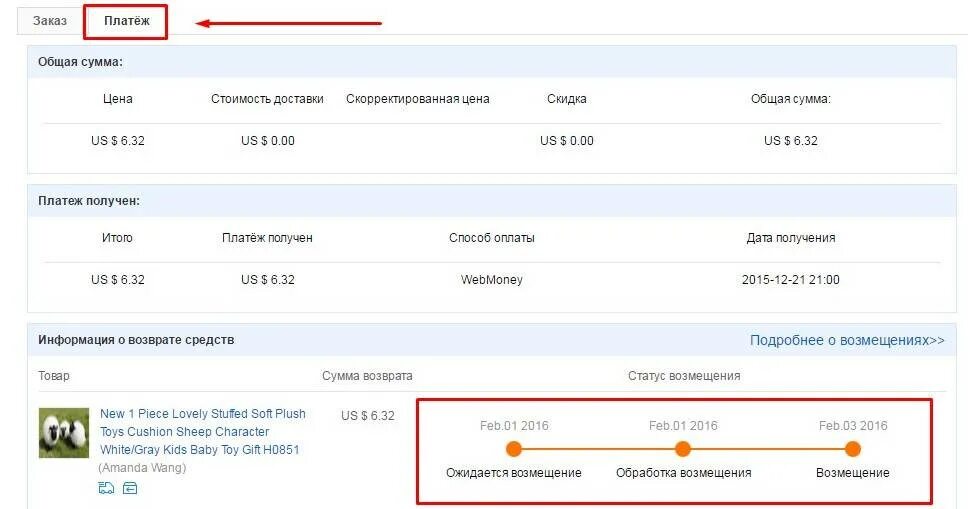The width and height of the screenshot is (970, 509).
Task: Click the delivery truck icon under product
Action: pyautogui.click(x=107, y=488)
